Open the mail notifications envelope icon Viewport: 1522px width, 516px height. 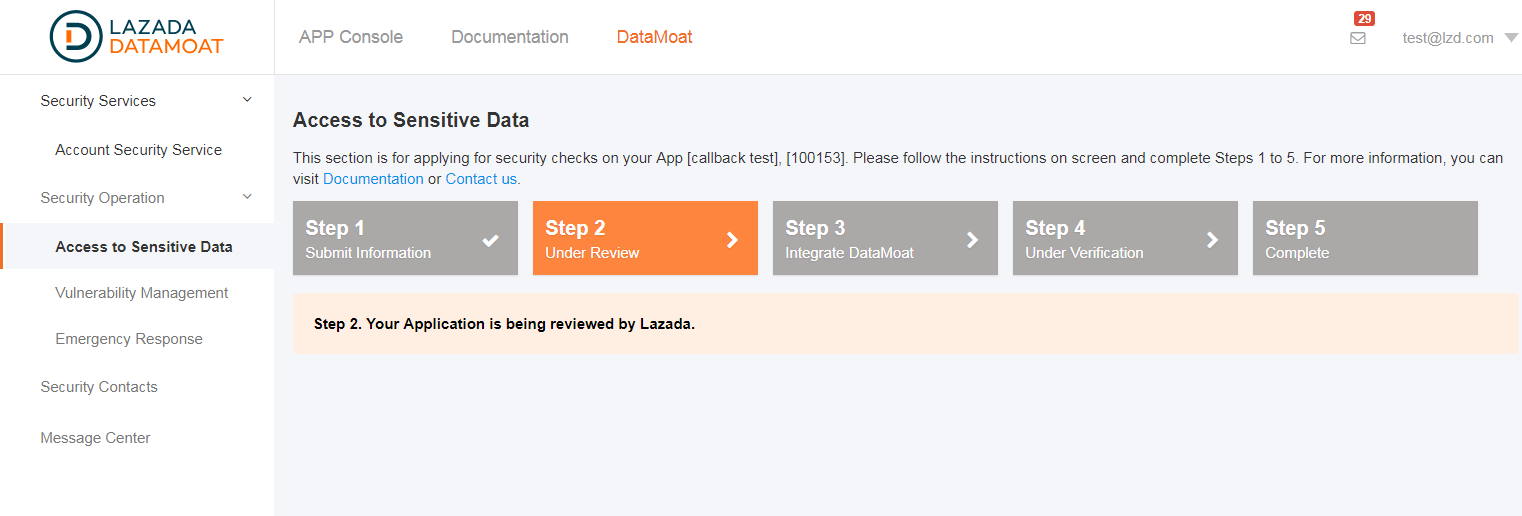(1358, 38)
